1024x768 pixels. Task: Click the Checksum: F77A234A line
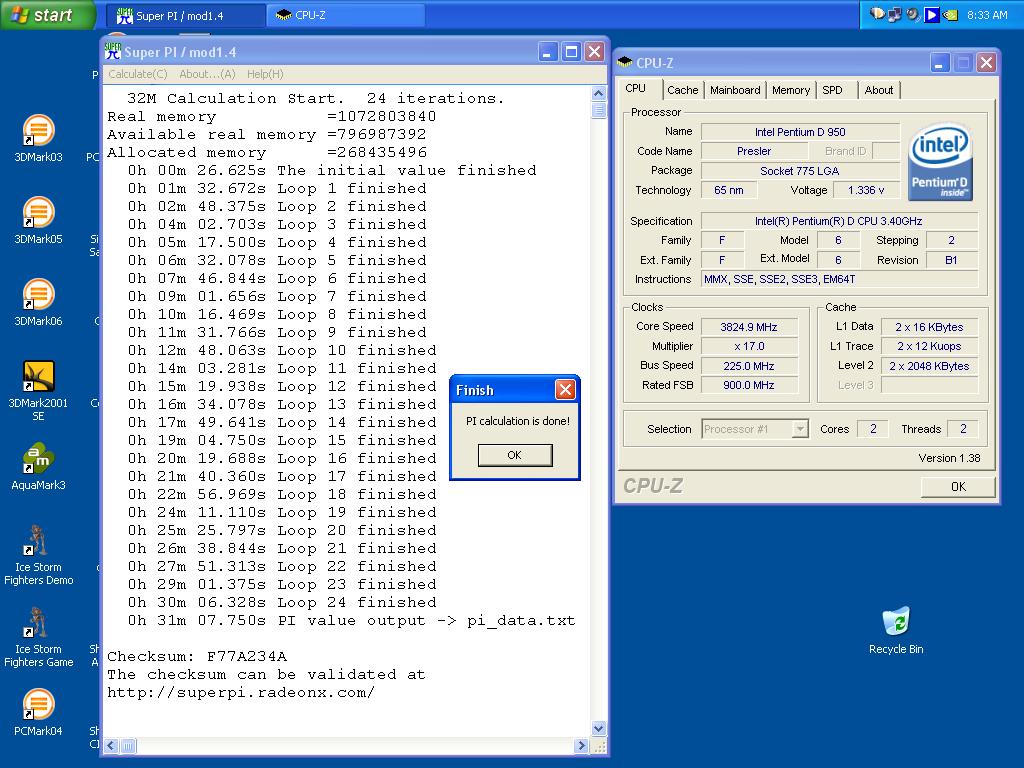[x=197, y=656]
